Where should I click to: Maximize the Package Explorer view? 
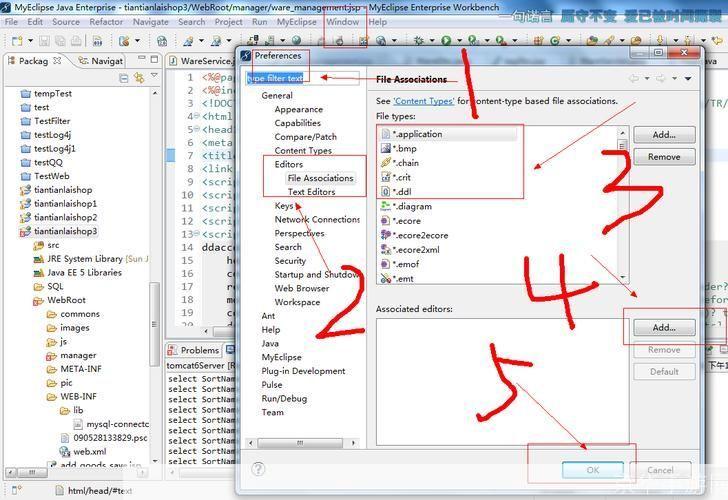[154, 59]
